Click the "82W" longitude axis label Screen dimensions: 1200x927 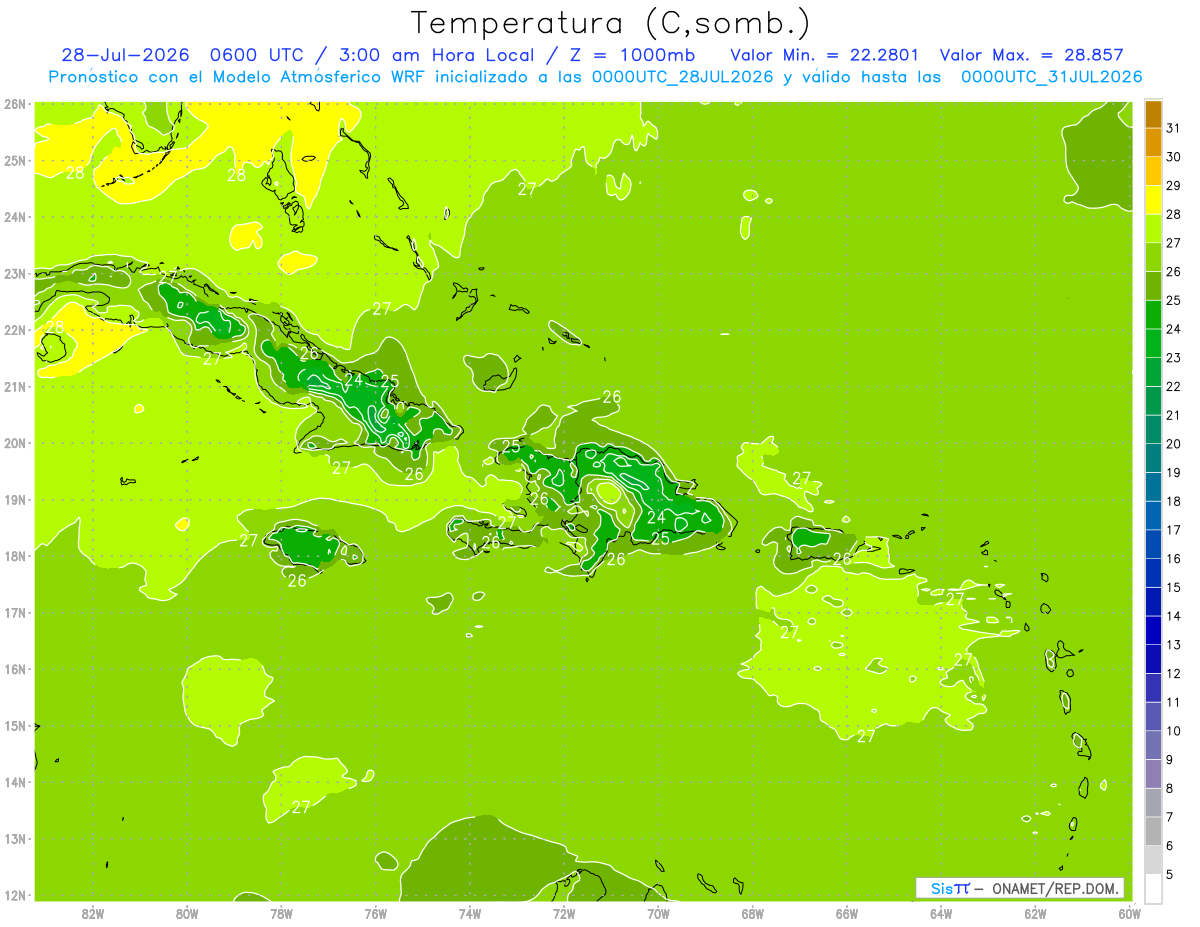(93, 913)
